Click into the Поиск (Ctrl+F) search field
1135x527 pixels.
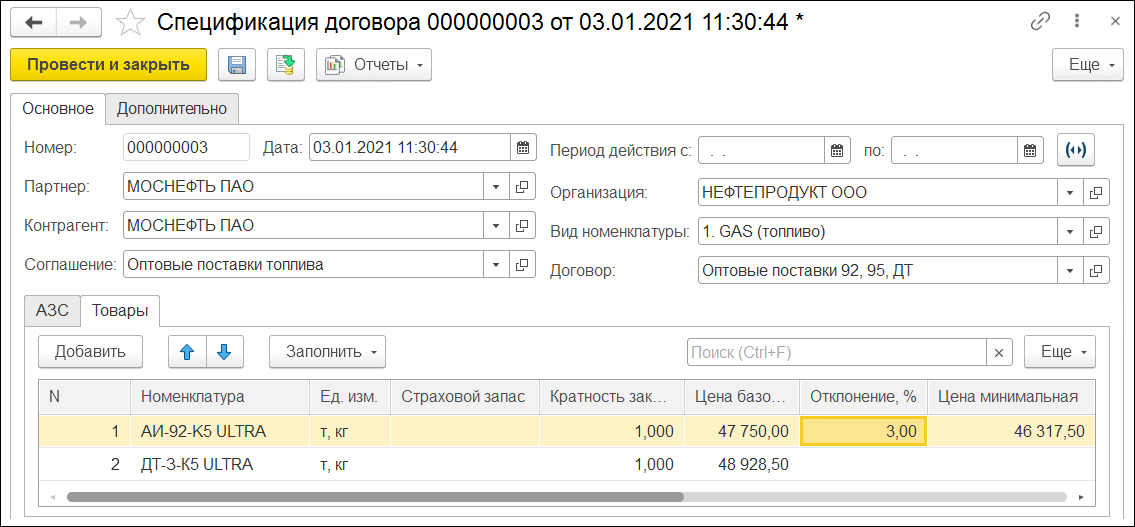pos(836,352)
